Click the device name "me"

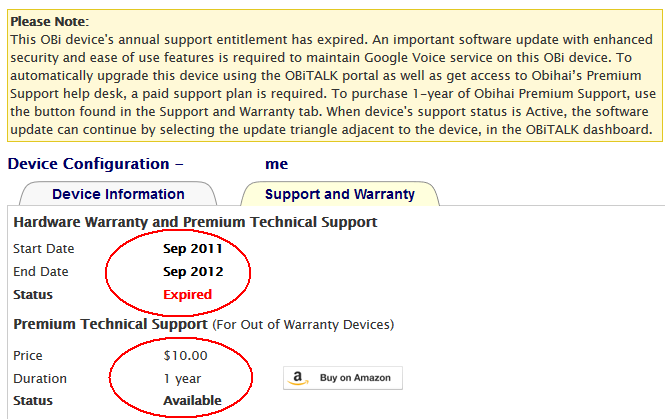coord(276,164)
